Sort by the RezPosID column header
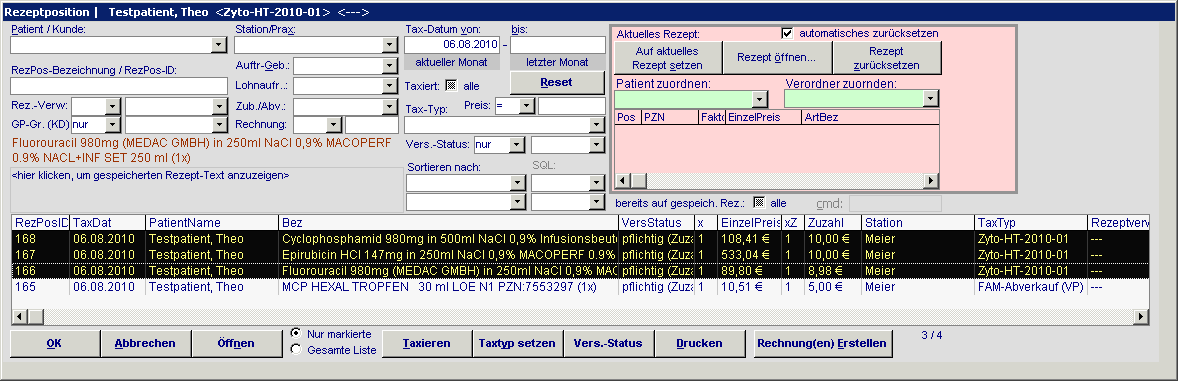The image size is (1178, 381). click(x=41, y=222)
